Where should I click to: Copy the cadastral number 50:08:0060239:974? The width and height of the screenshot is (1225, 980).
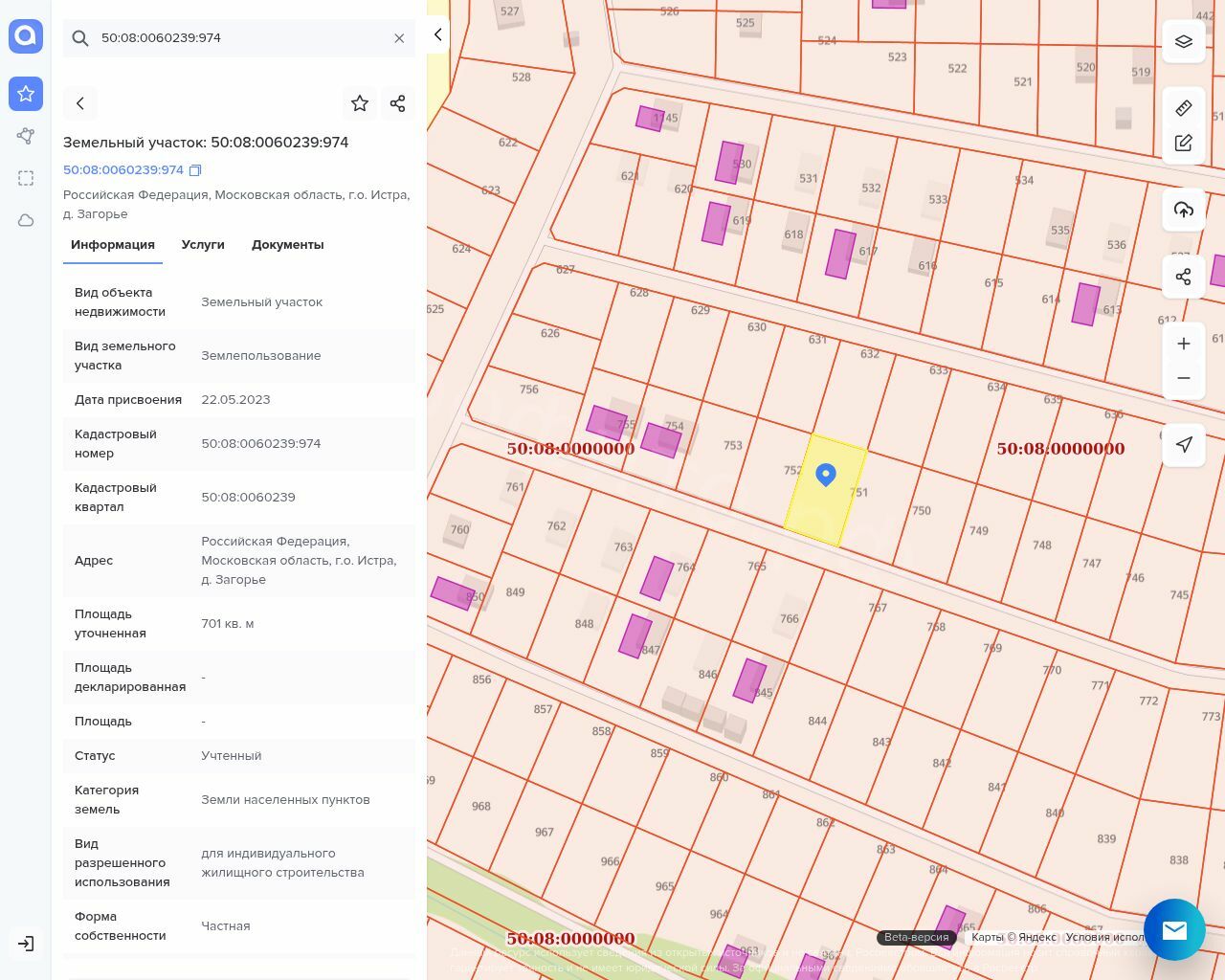click(x=195, y=170)
